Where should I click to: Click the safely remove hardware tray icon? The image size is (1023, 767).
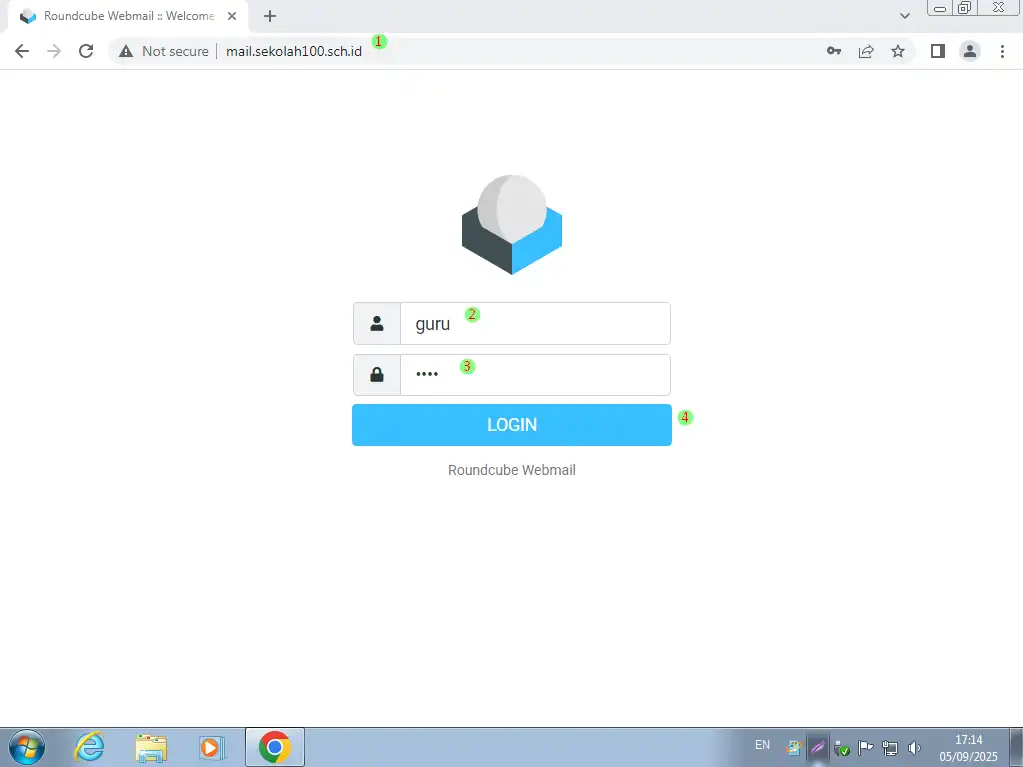(x=842, y=748)
